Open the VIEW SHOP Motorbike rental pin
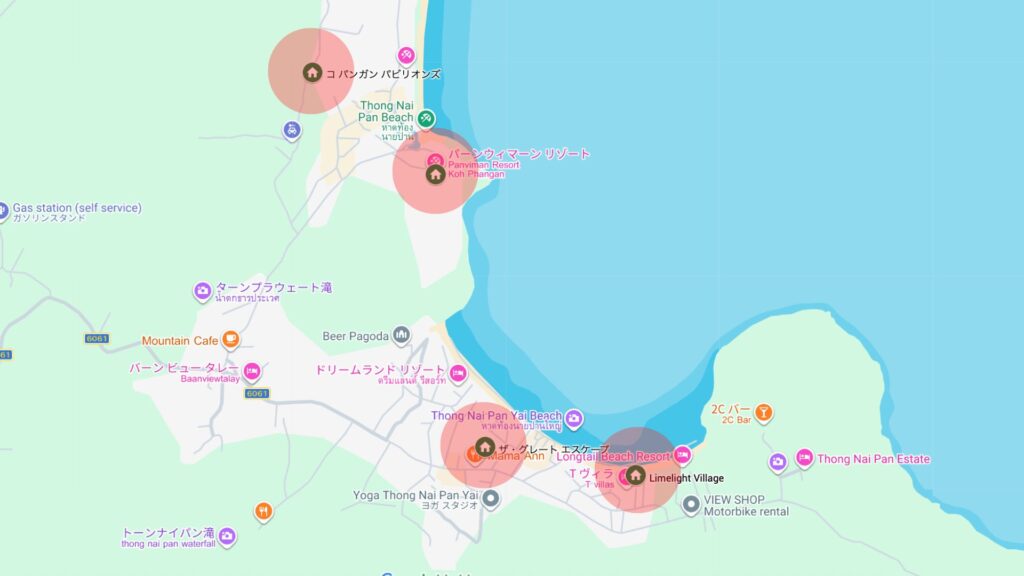This screenshot has height=576, width=1024. click(x=690, y=505)
